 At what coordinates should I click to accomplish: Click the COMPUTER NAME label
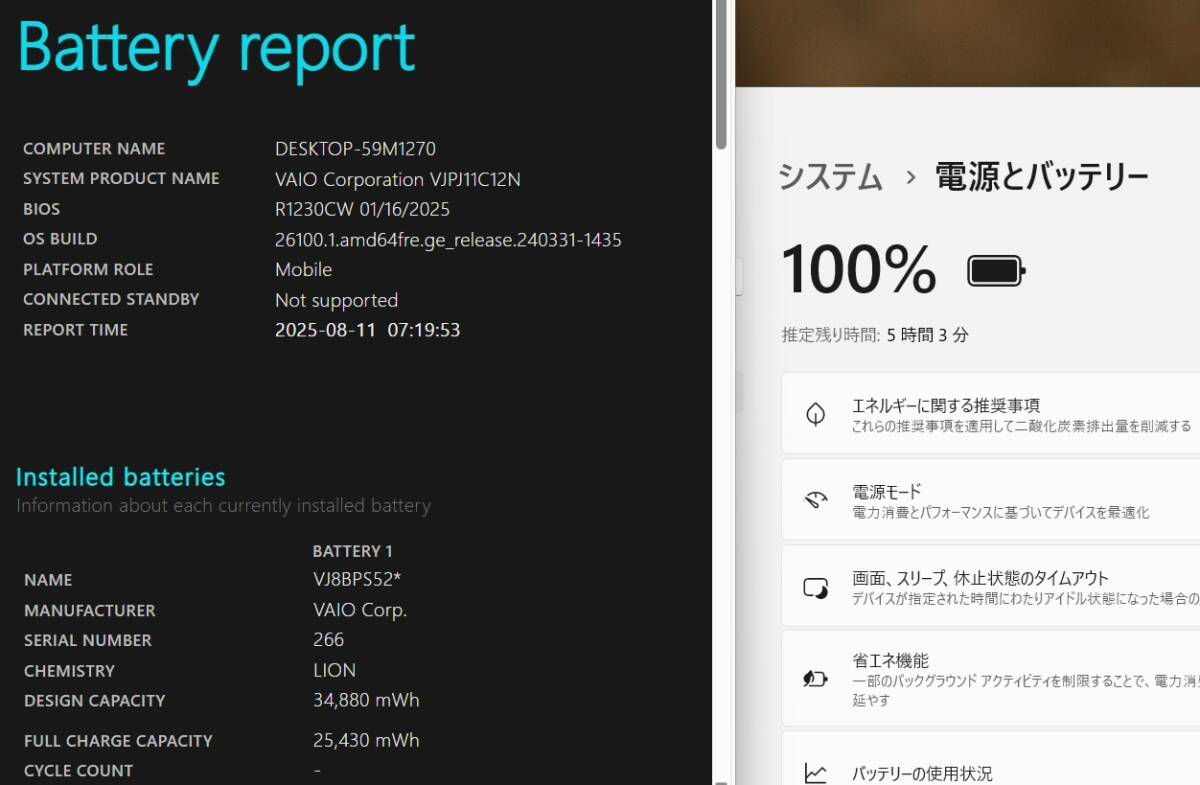[x=94, y=149]
